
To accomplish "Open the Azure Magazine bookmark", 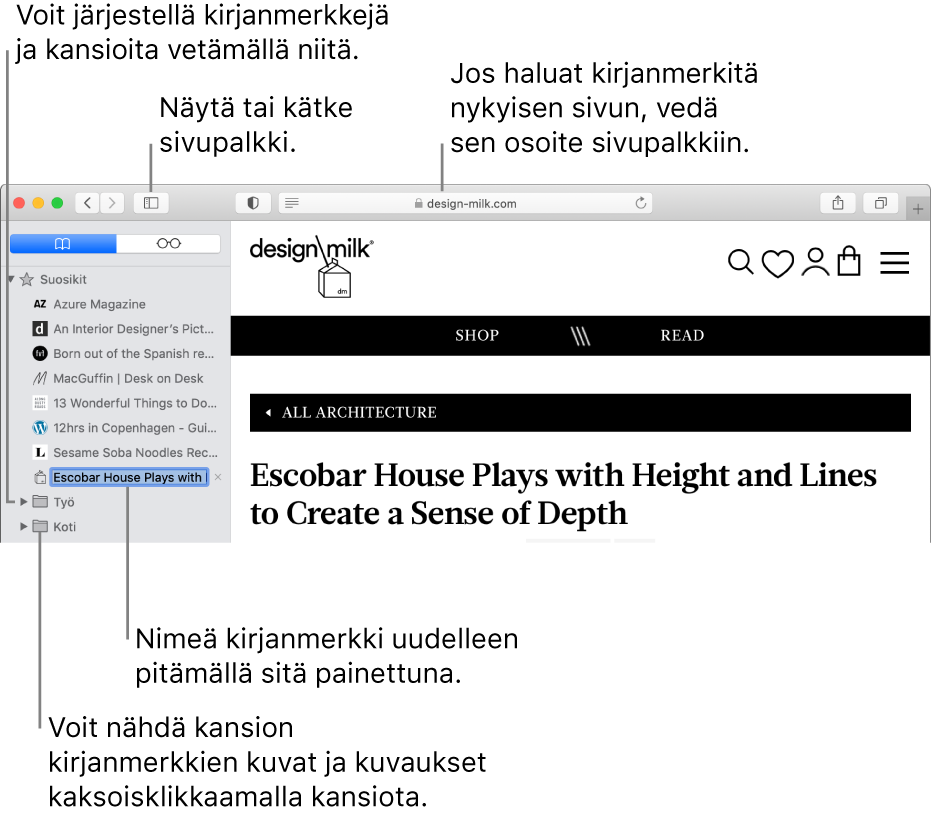I will 99,304.
